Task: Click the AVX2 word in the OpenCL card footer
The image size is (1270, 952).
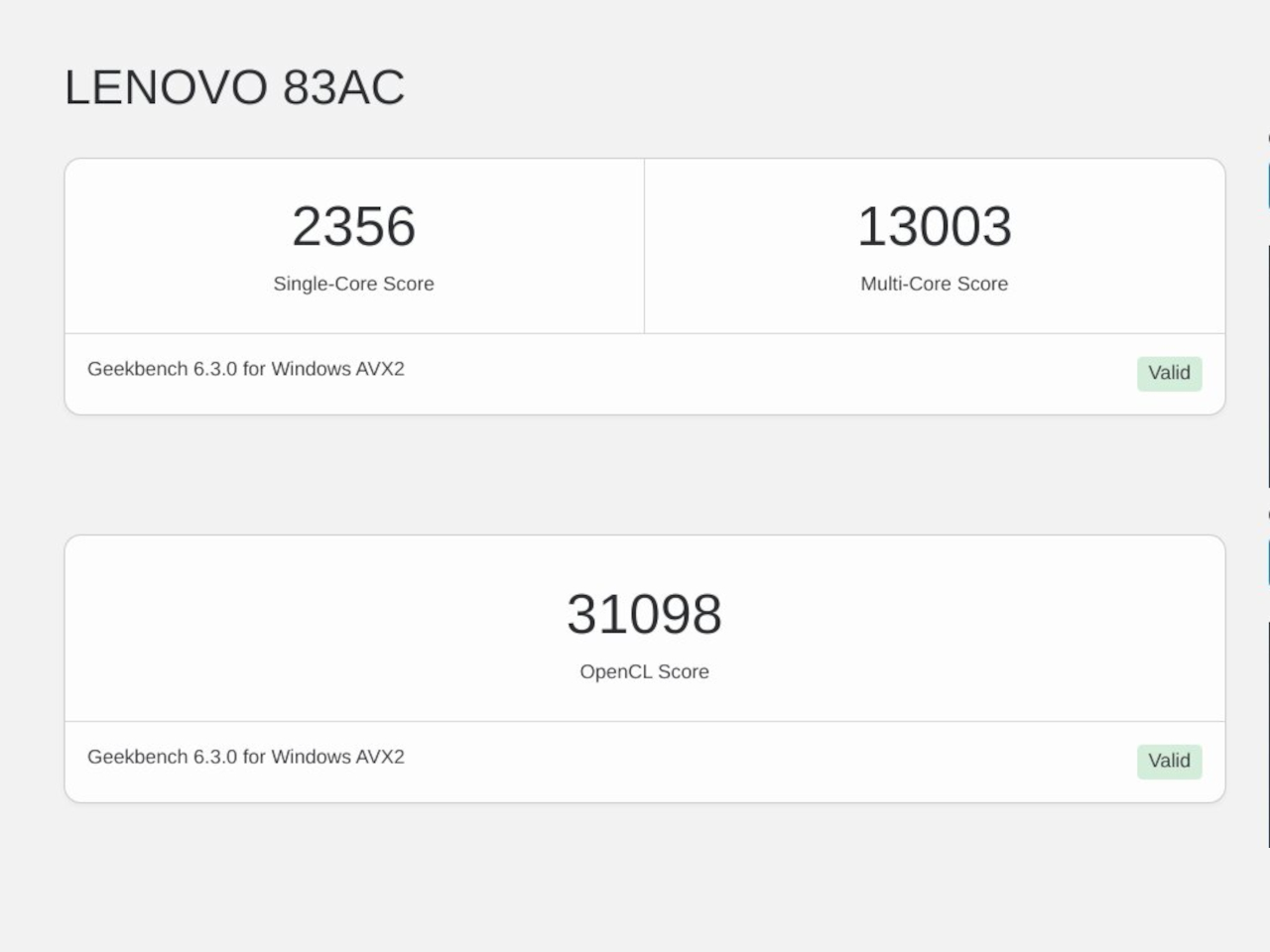Action: (379, 757)
